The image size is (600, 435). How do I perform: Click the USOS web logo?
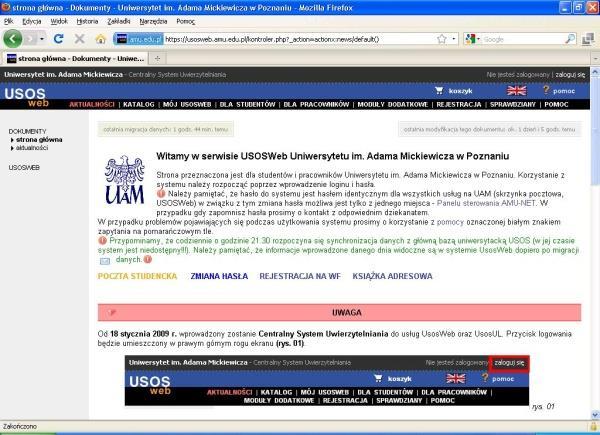tap(26, 97)
